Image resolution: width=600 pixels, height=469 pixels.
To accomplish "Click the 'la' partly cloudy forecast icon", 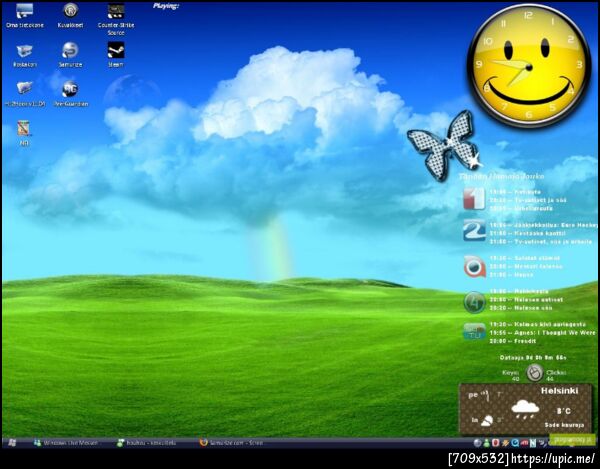I will pyautogui.click(x=487, y=420).
